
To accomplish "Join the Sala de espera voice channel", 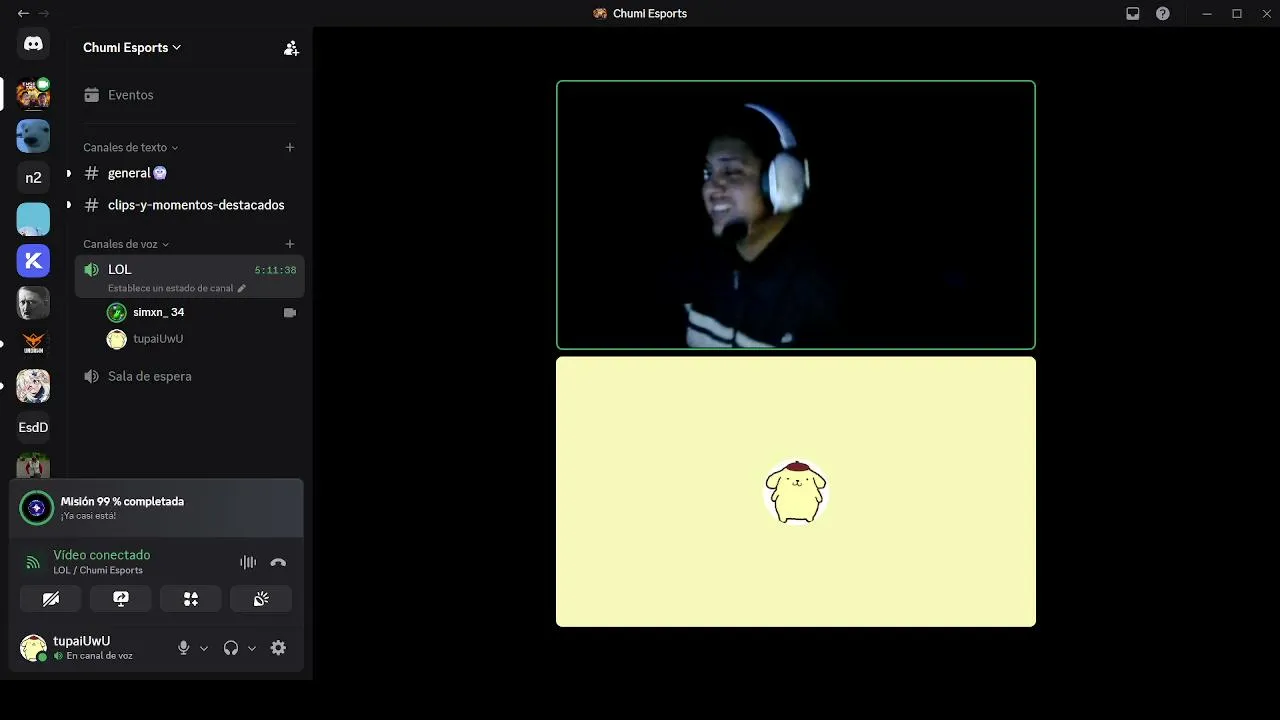I will coord(190,376).
